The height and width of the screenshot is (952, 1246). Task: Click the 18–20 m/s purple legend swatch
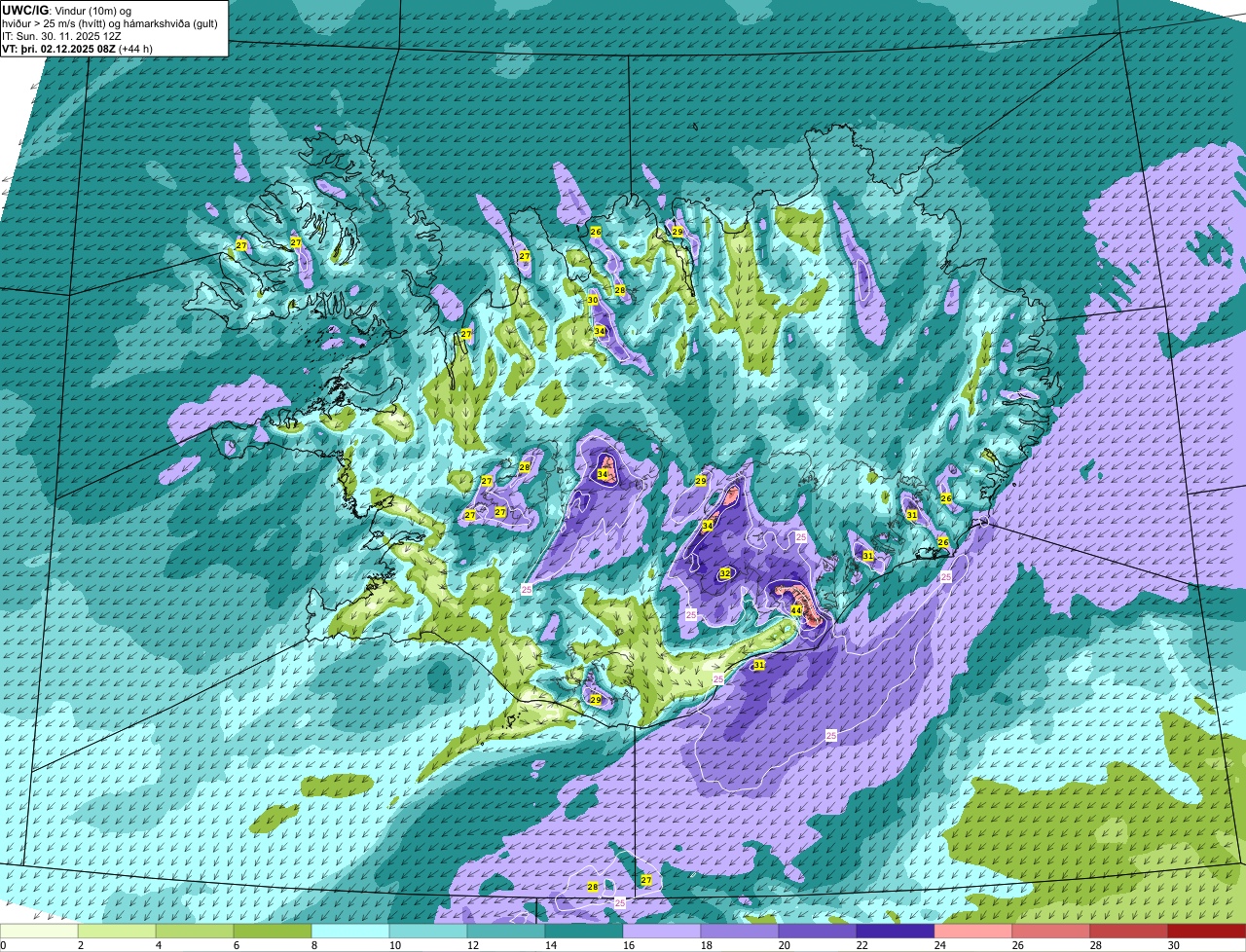pos(740,932)
